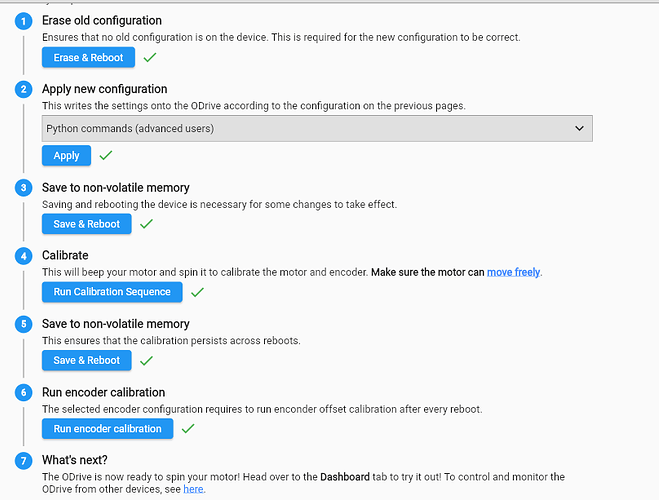Click the step 7 number badge
The image size is (659, 500).
pos(22,460)
